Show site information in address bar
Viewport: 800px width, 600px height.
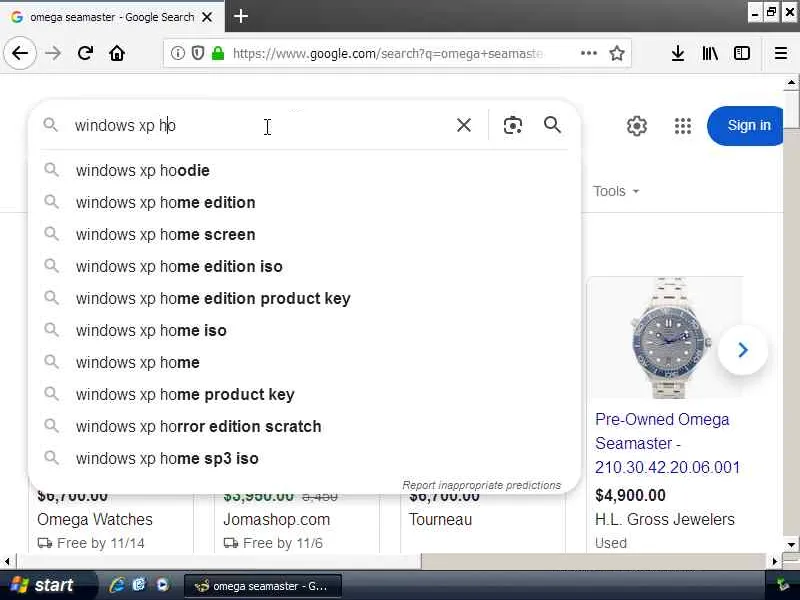(178, 53)
